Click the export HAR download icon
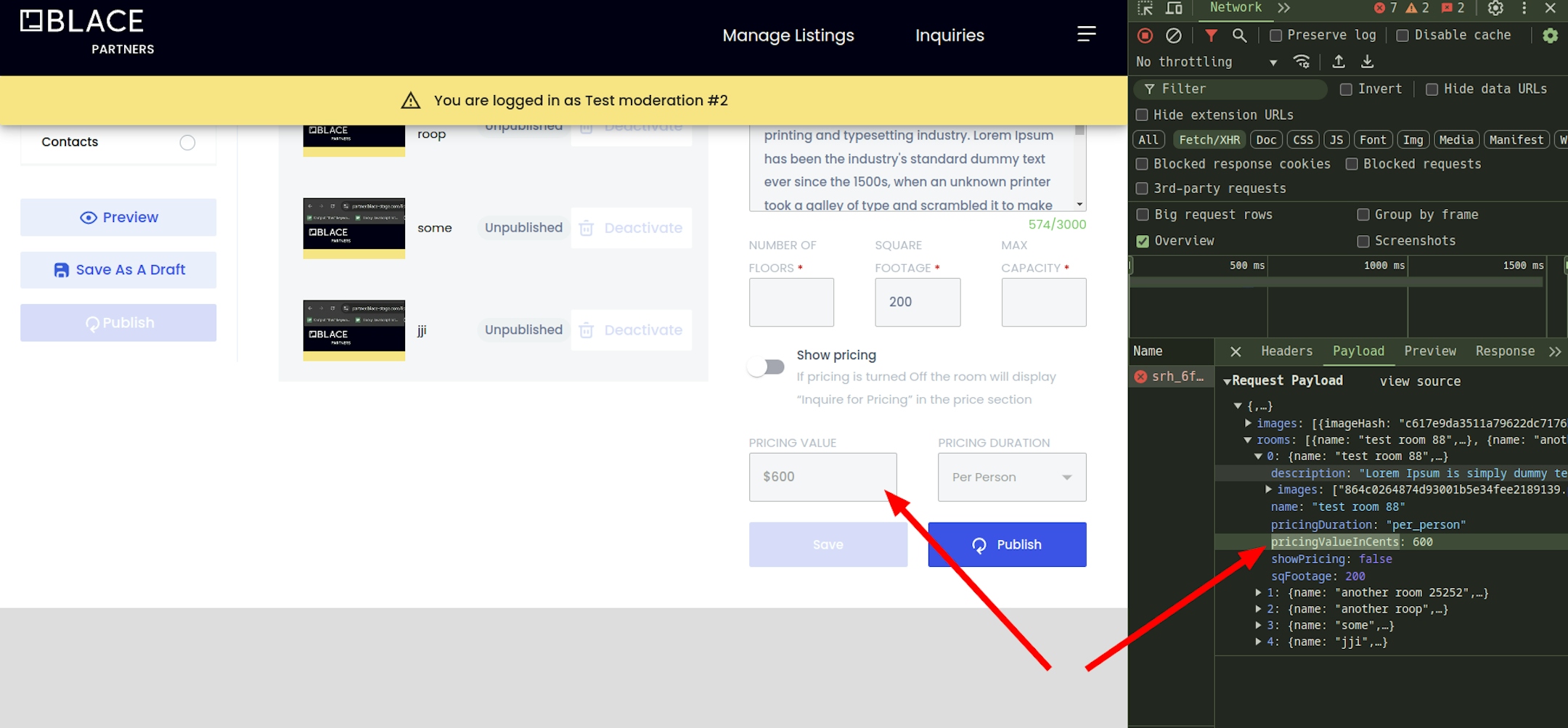The image size is (1568, 728). tap(1367, 62)
